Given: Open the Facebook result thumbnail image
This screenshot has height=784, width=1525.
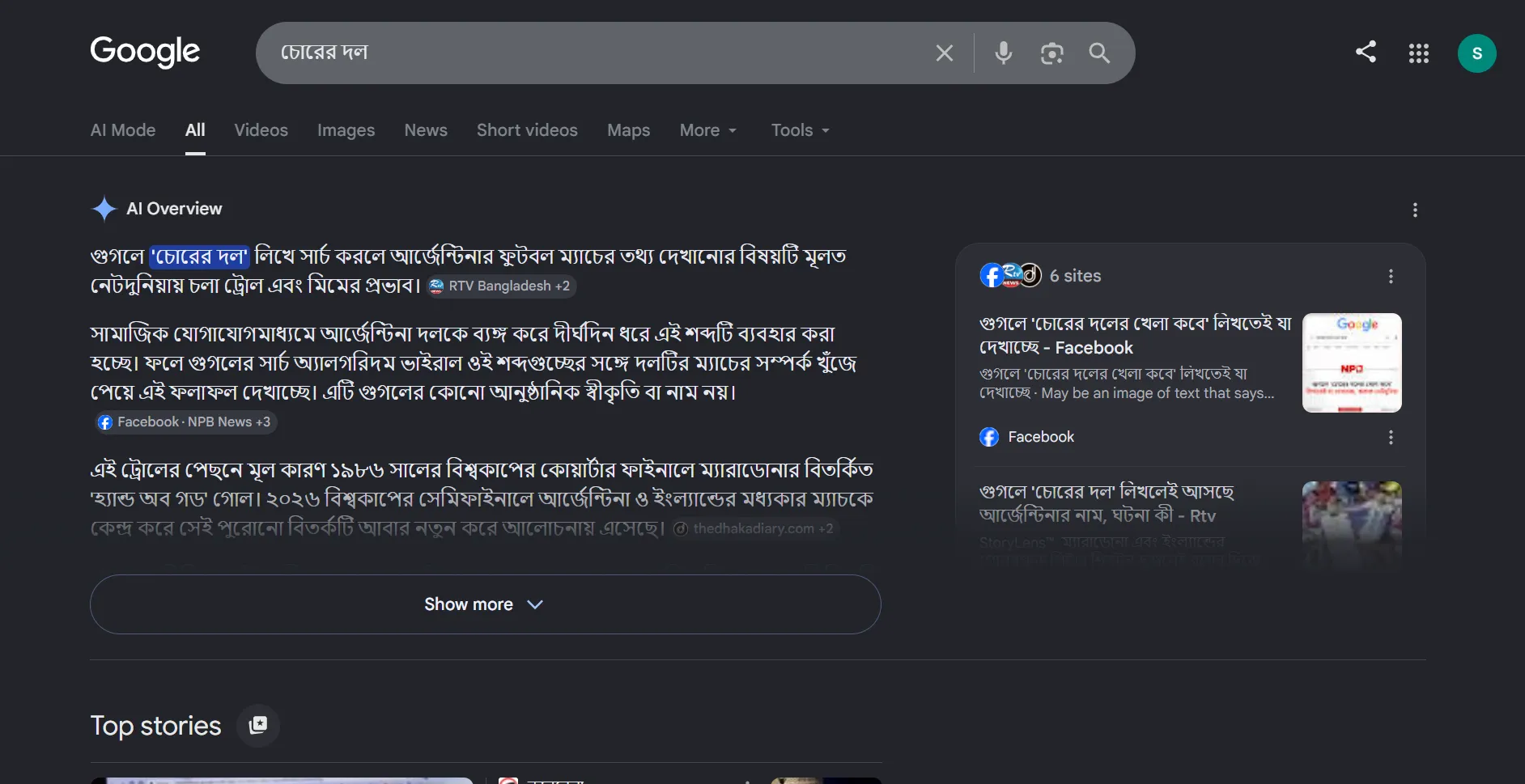Looking at the screenshot, I should (x=1352, y=362).
